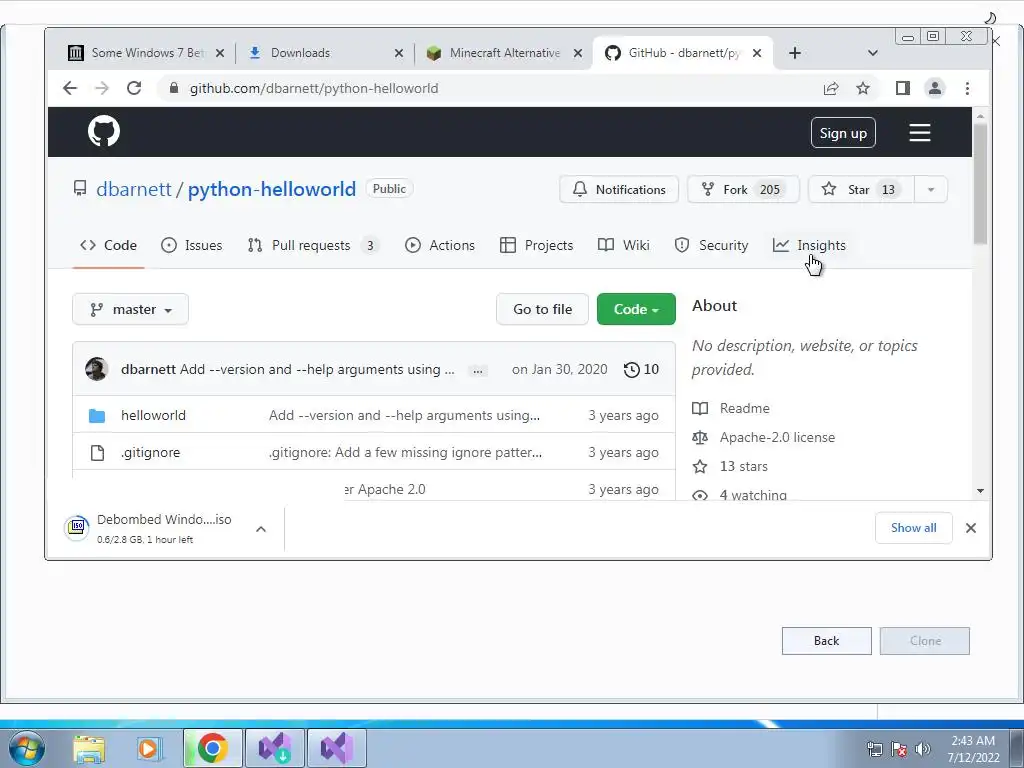Click the GitHub Octocat logo
The height and width of the screenshot is (768, 1024).
[104, 131]
